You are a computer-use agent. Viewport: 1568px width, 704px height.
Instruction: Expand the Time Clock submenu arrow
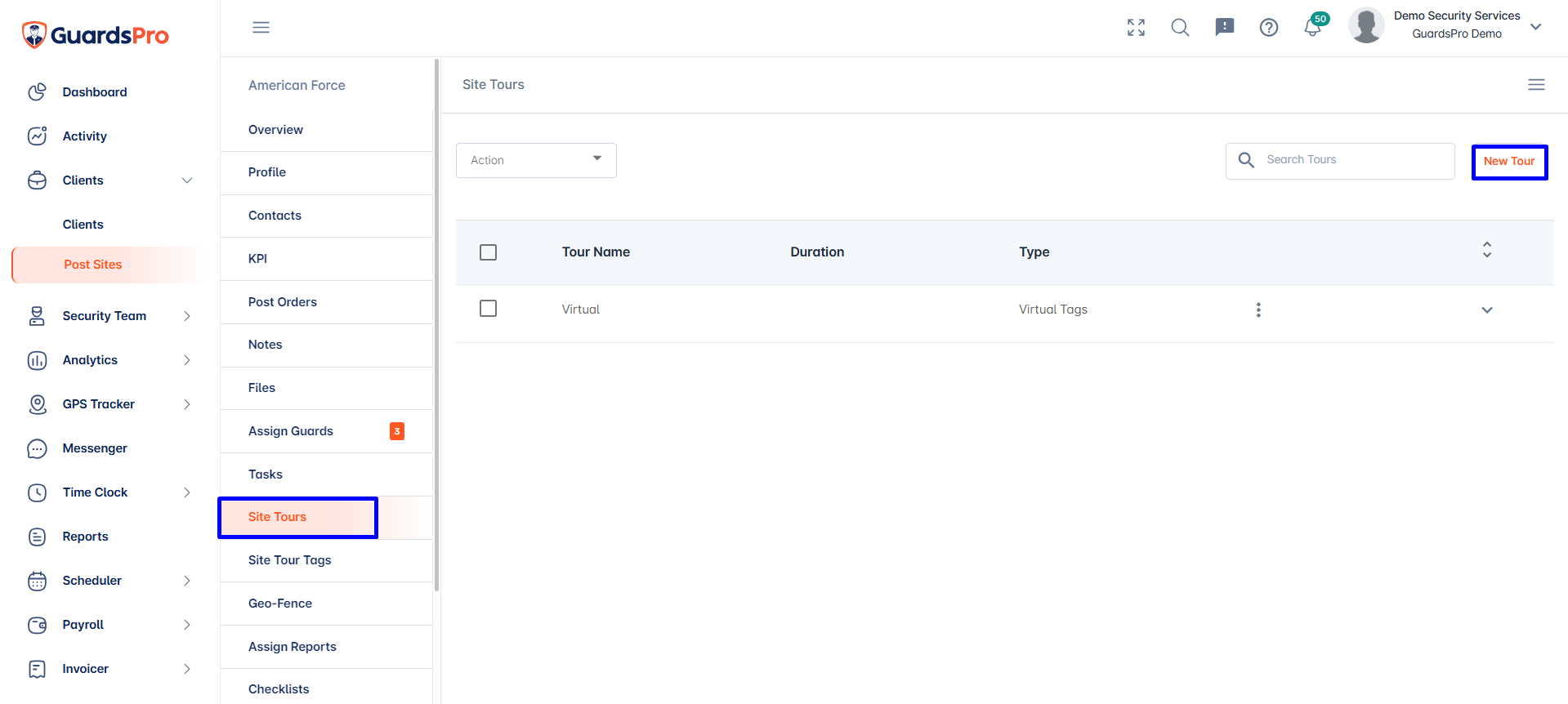(187, 492)
